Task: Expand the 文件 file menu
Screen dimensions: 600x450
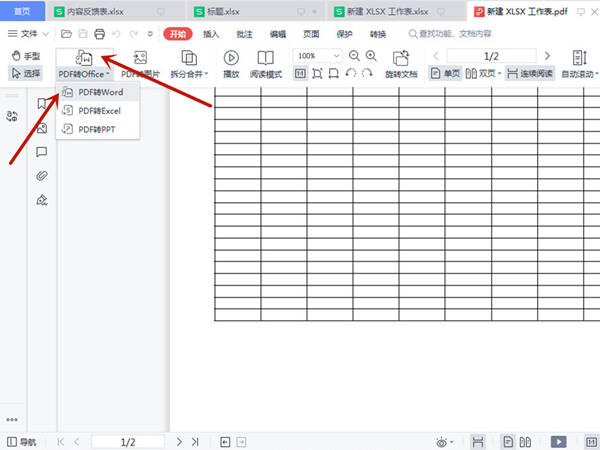Action: click(x=28, y=34)
